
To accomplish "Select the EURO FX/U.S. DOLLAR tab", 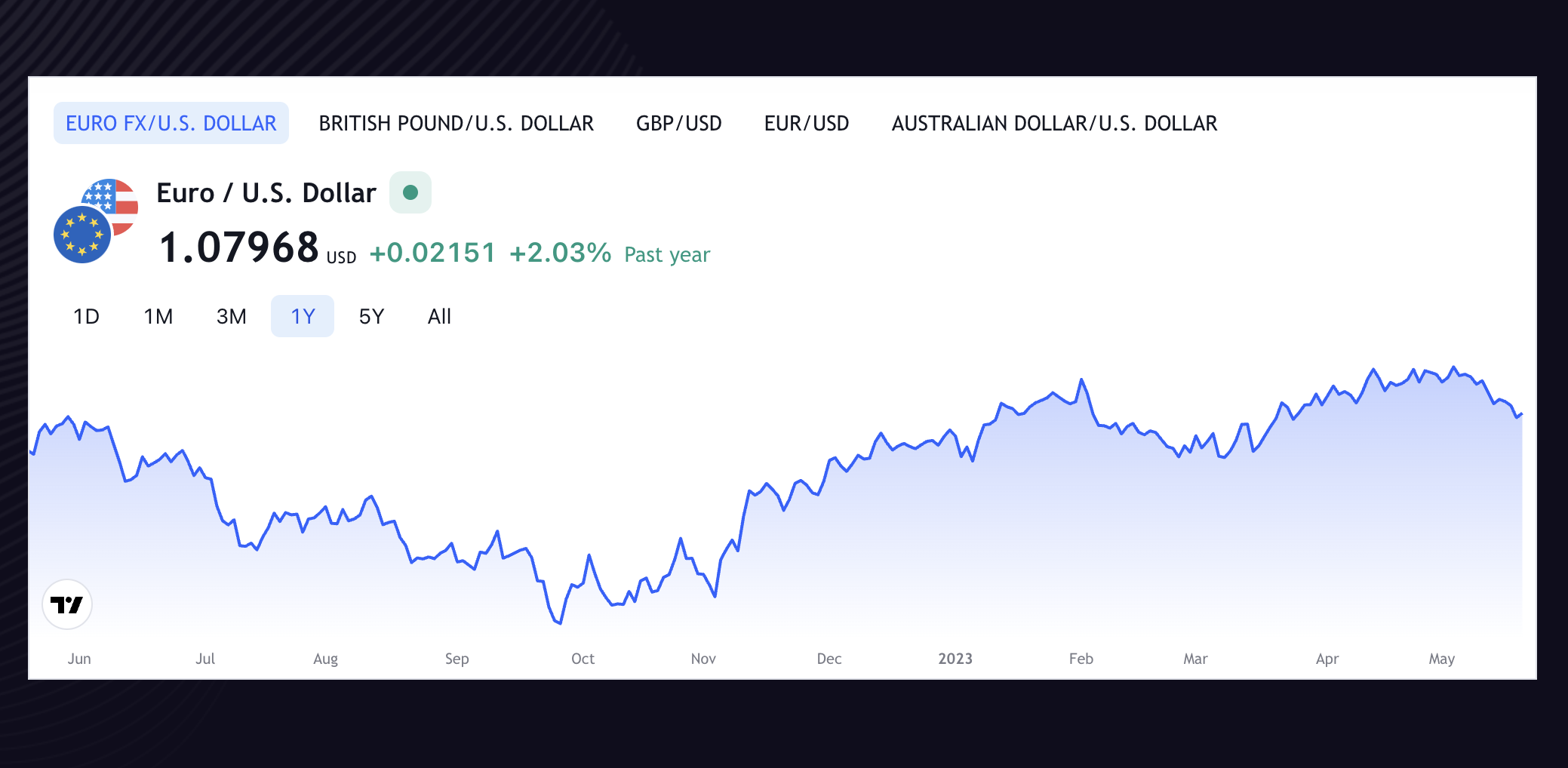I will 171,123.
